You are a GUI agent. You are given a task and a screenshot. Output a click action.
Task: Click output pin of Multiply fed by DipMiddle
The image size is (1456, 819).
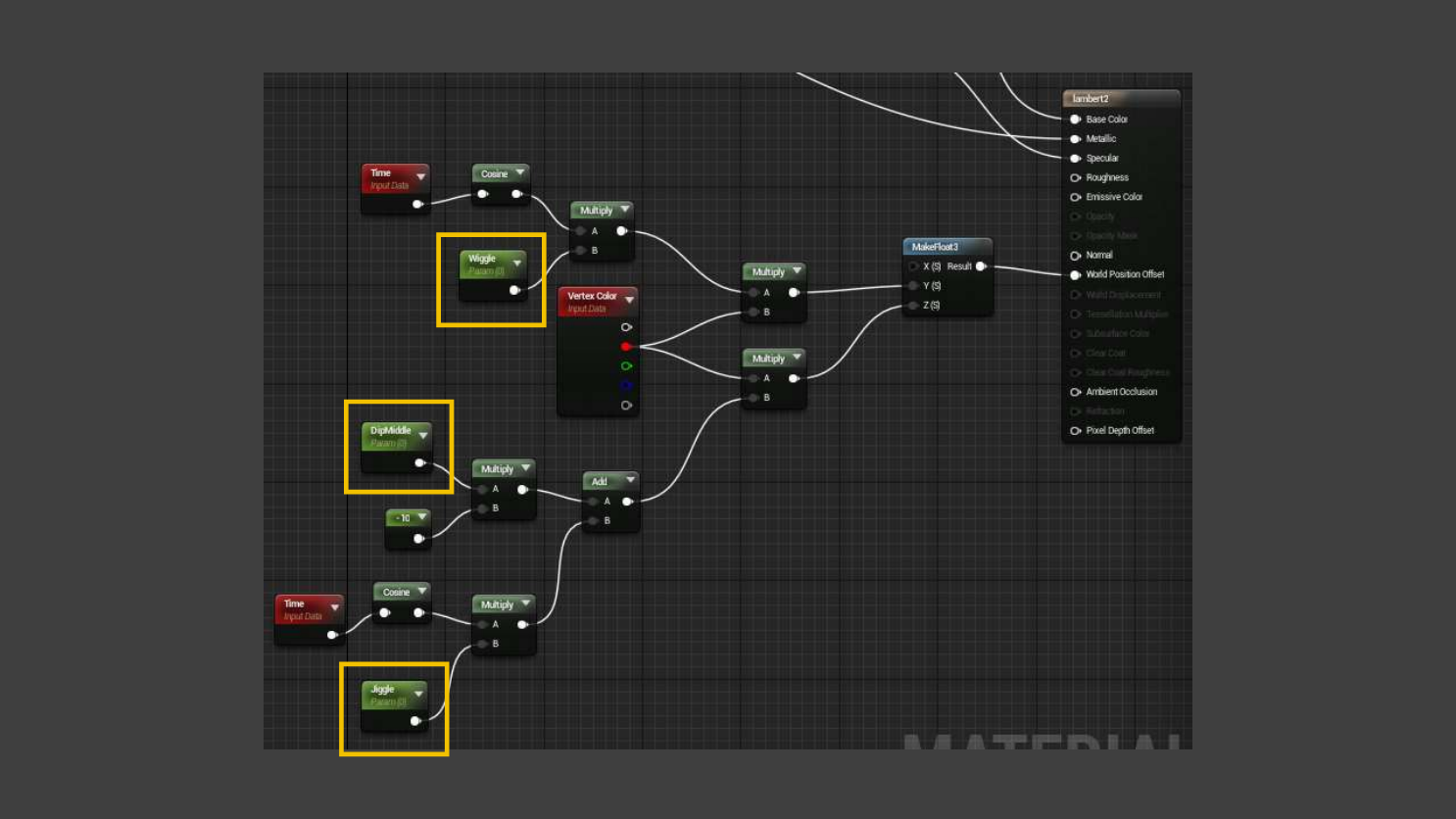tap(522, 489)
